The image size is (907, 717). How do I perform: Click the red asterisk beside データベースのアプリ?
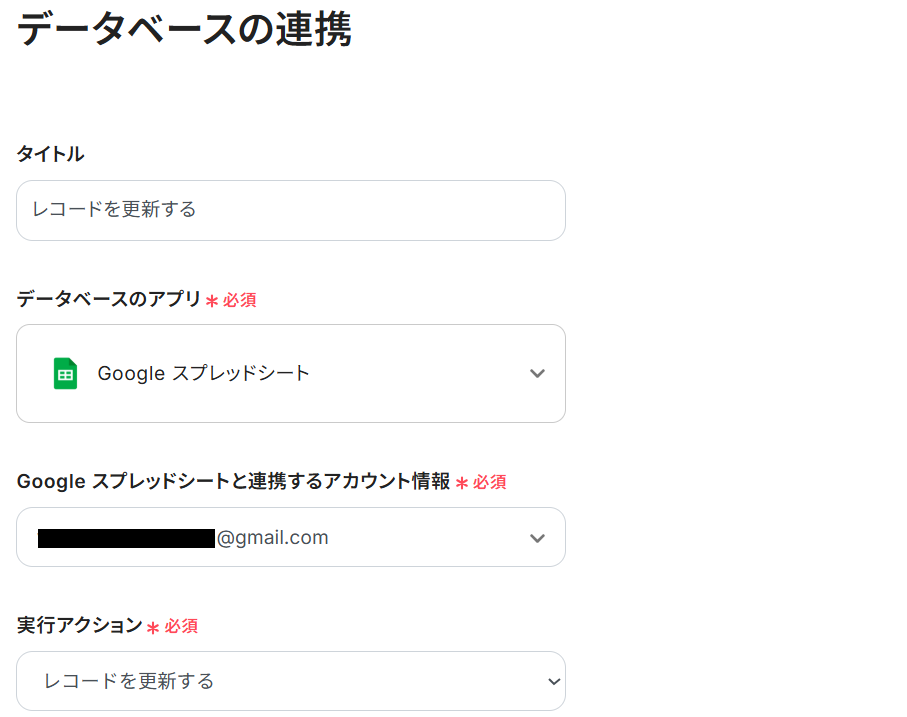[x=212, y=300]
